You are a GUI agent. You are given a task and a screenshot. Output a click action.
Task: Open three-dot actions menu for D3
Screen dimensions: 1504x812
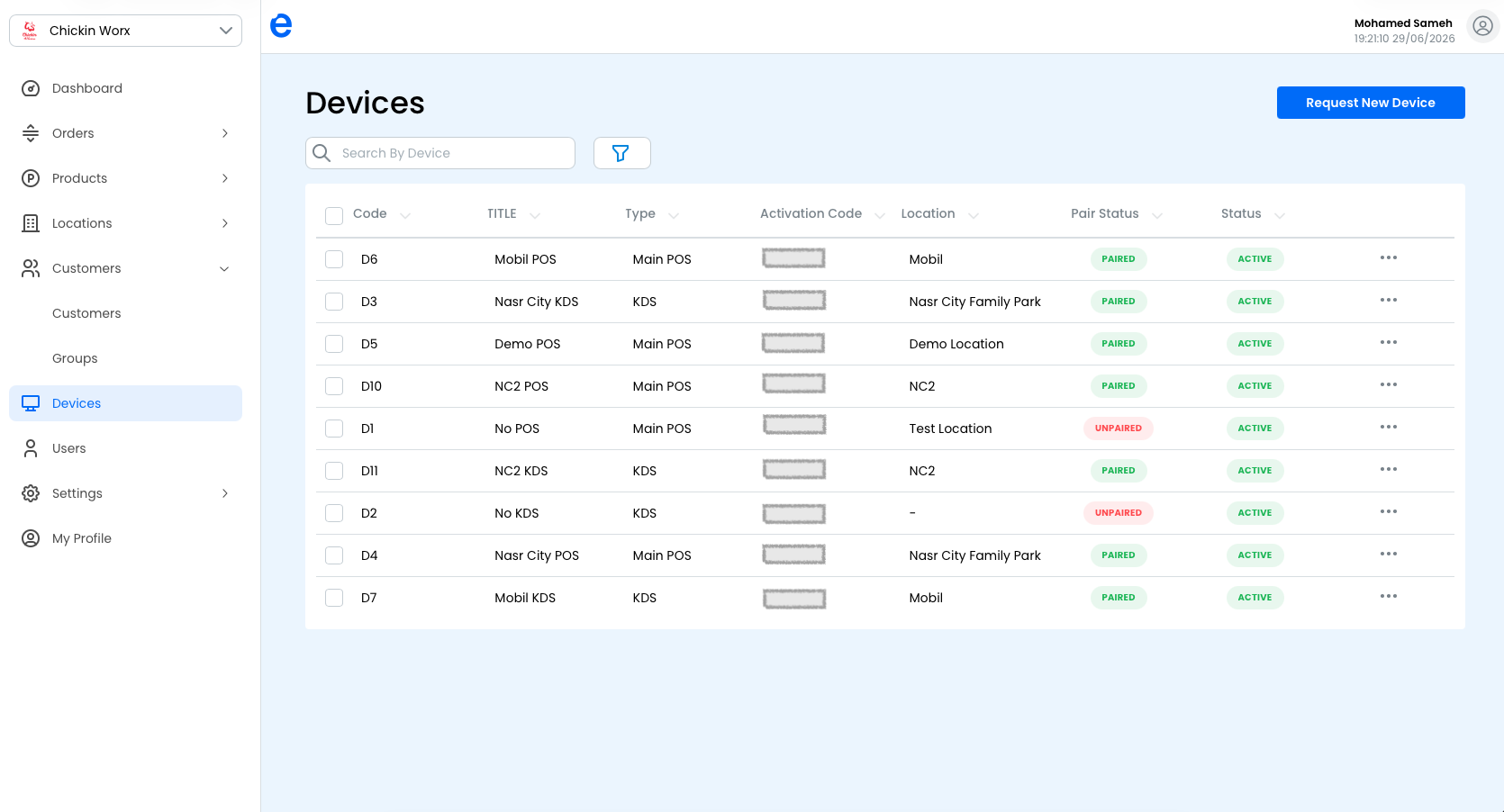click(x=1389, y=300)
